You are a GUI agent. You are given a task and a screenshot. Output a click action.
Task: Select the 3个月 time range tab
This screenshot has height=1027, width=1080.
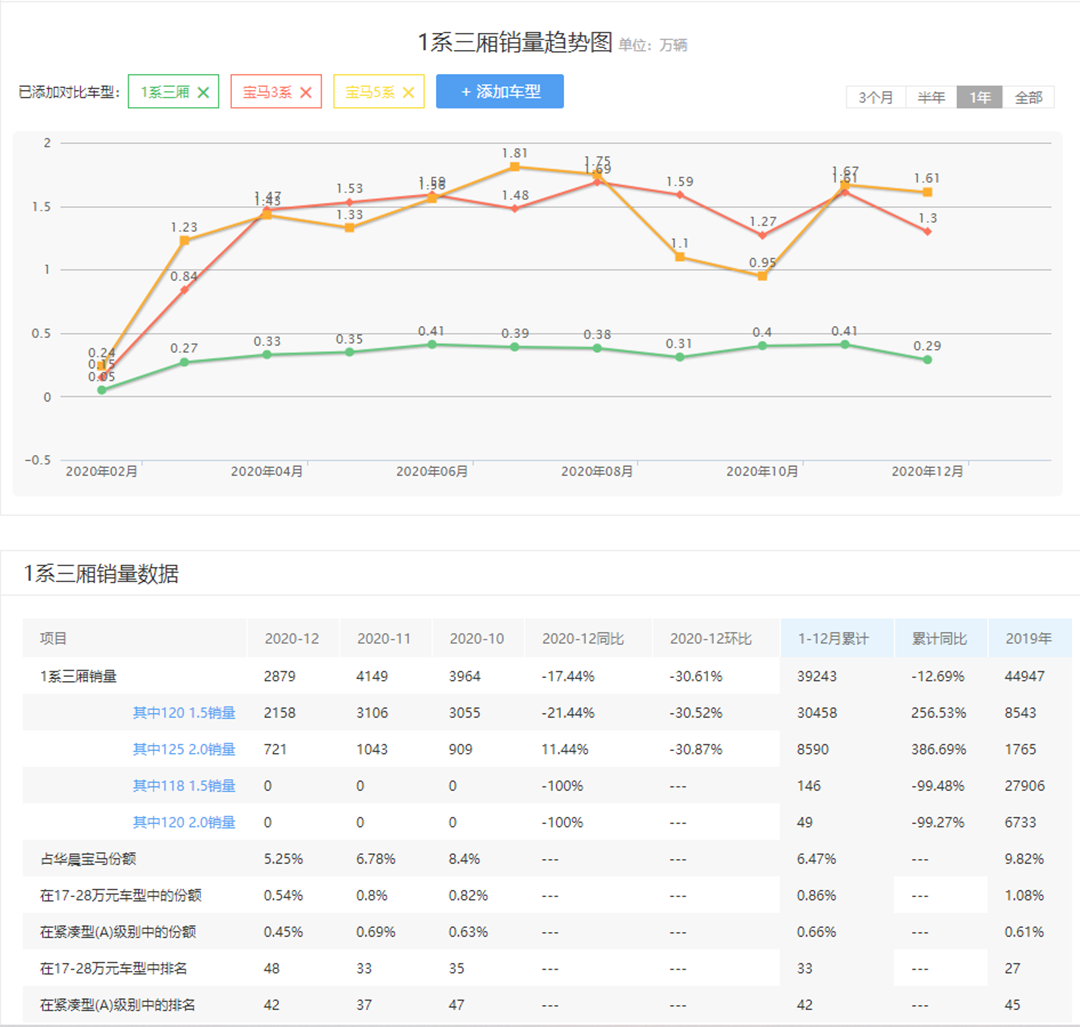click(x=876, y=97)
